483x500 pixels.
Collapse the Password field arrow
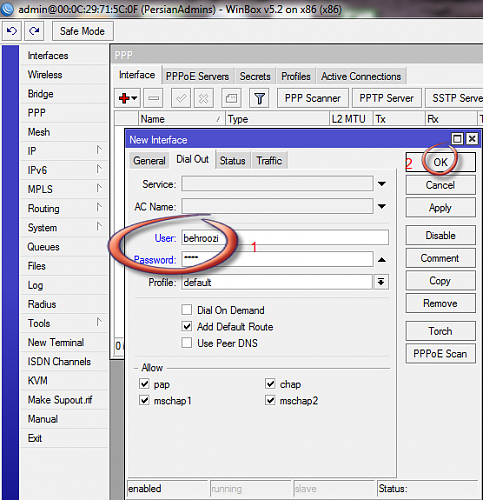[x=382, y=260]
